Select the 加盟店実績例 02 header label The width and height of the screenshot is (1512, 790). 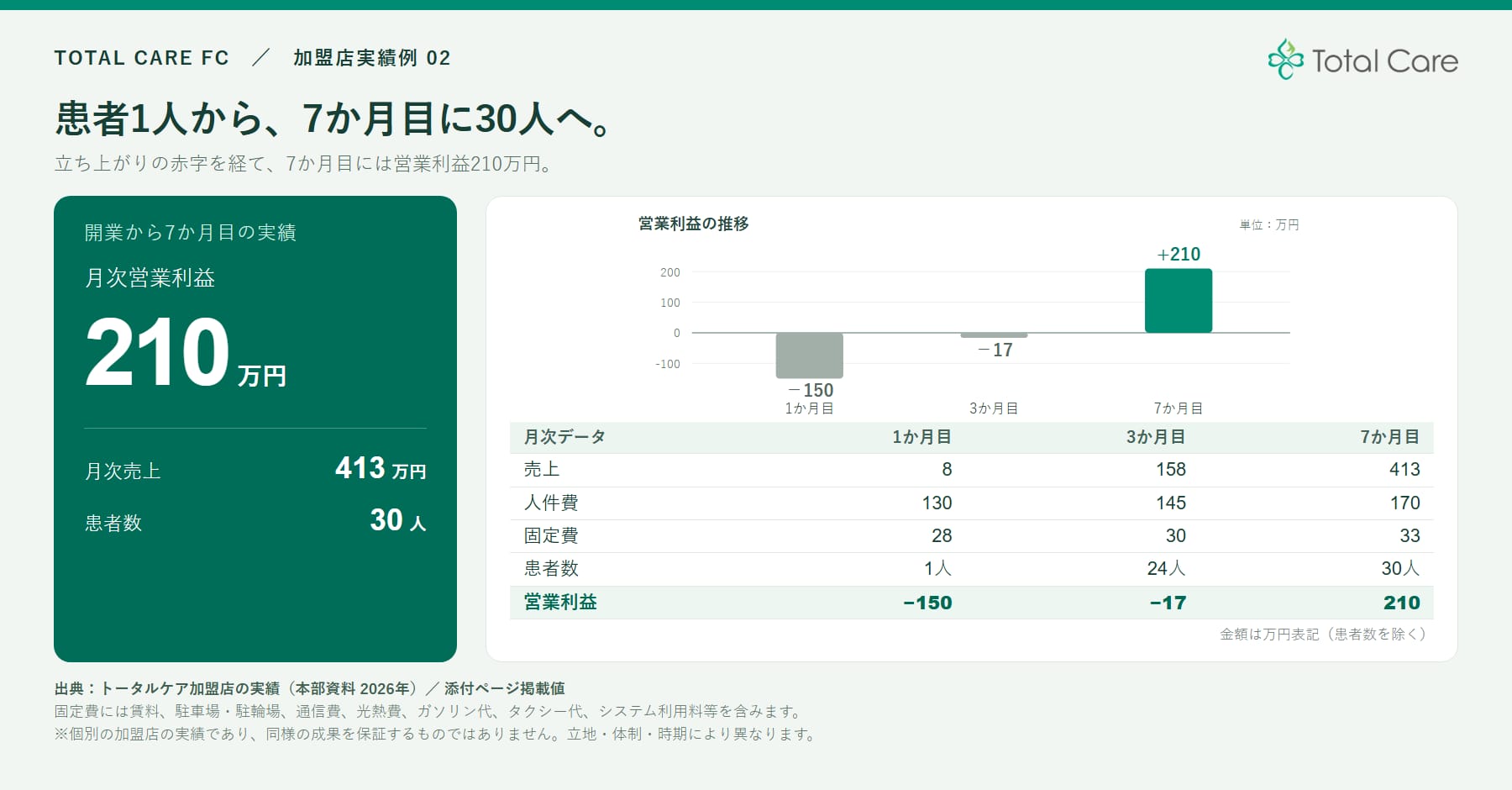tap(372, 58)
